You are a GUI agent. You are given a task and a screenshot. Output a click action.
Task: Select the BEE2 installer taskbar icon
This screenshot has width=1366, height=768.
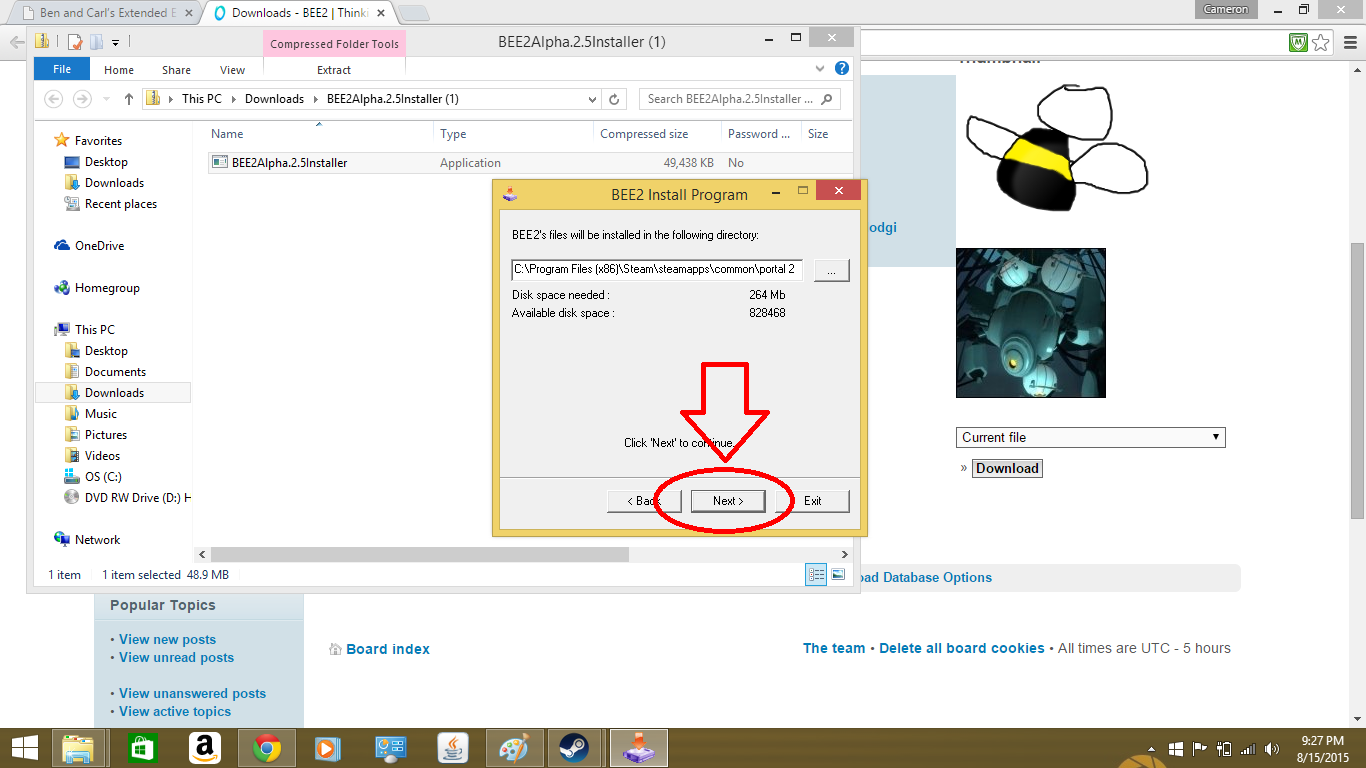(638, 748)
